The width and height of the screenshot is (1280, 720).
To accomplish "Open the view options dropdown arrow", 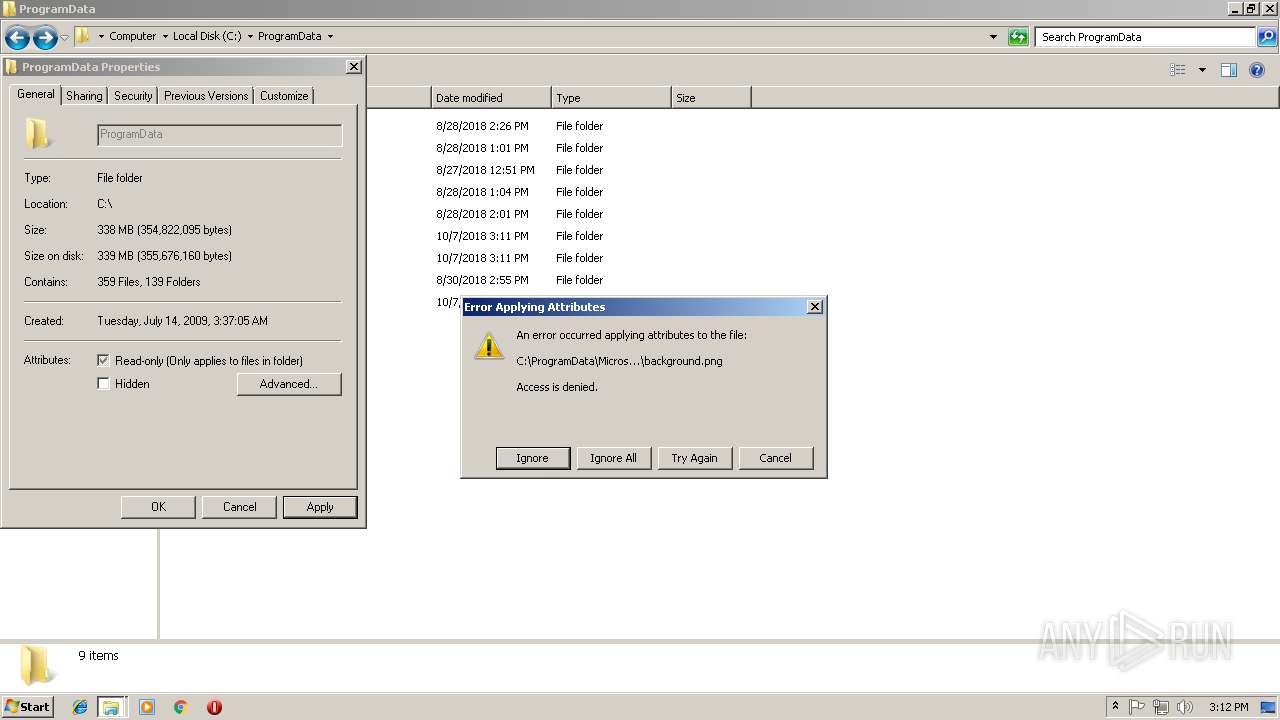I will (1202, 70).
